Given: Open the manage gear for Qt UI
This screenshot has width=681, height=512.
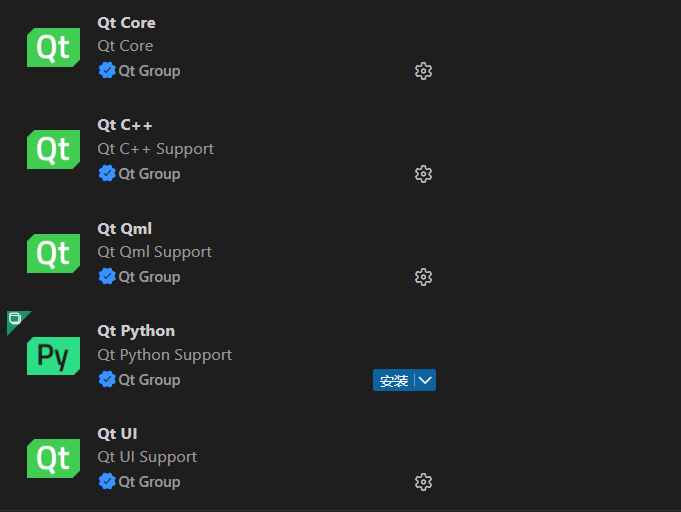Looking at the screenshot, I should coord(423,482).
